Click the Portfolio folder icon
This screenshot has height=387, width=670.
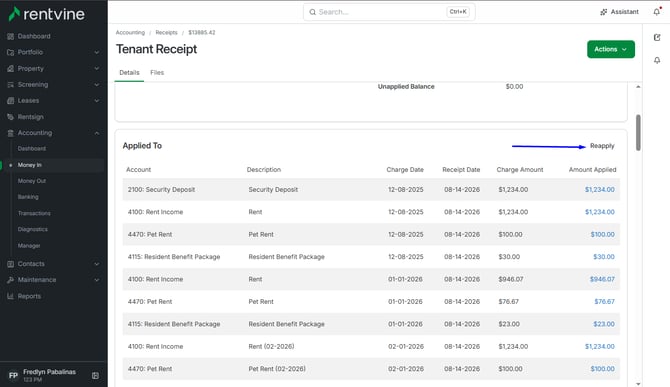point(11,52)
